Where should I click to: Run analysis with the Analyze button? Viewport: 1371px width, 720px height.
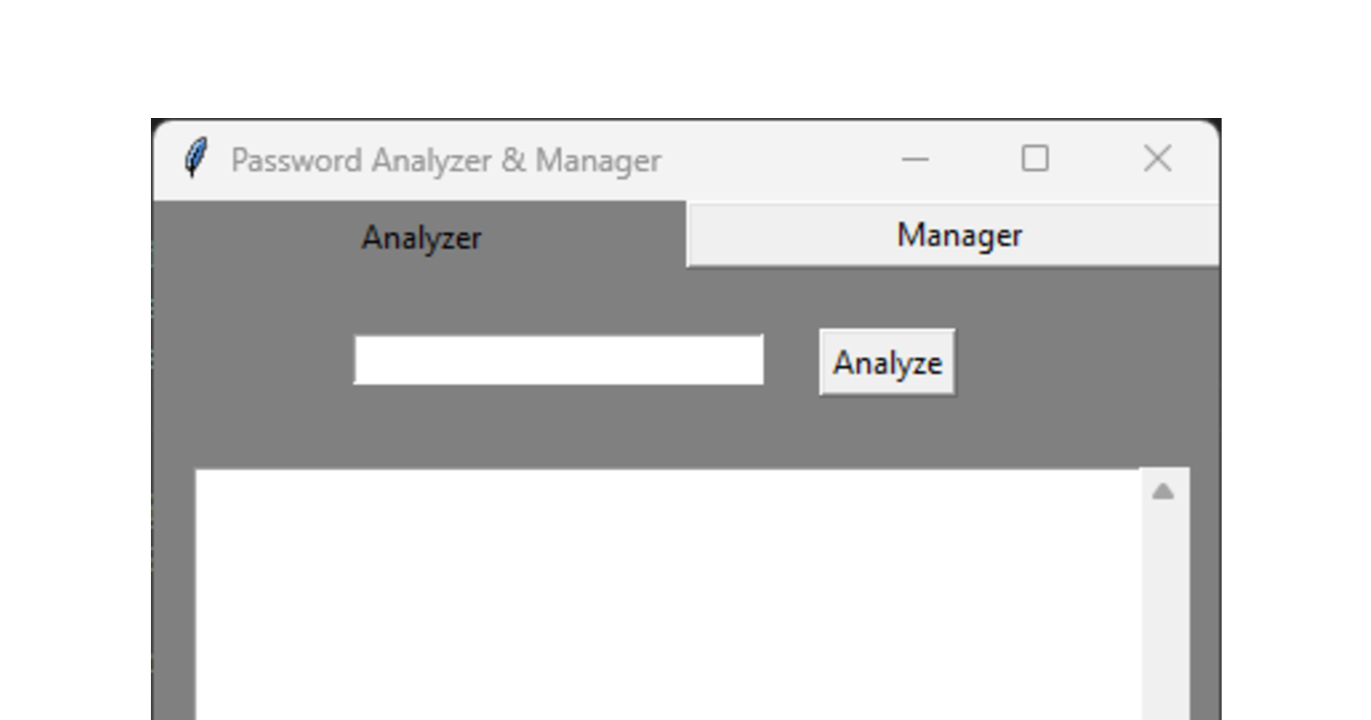coord(886,362)
